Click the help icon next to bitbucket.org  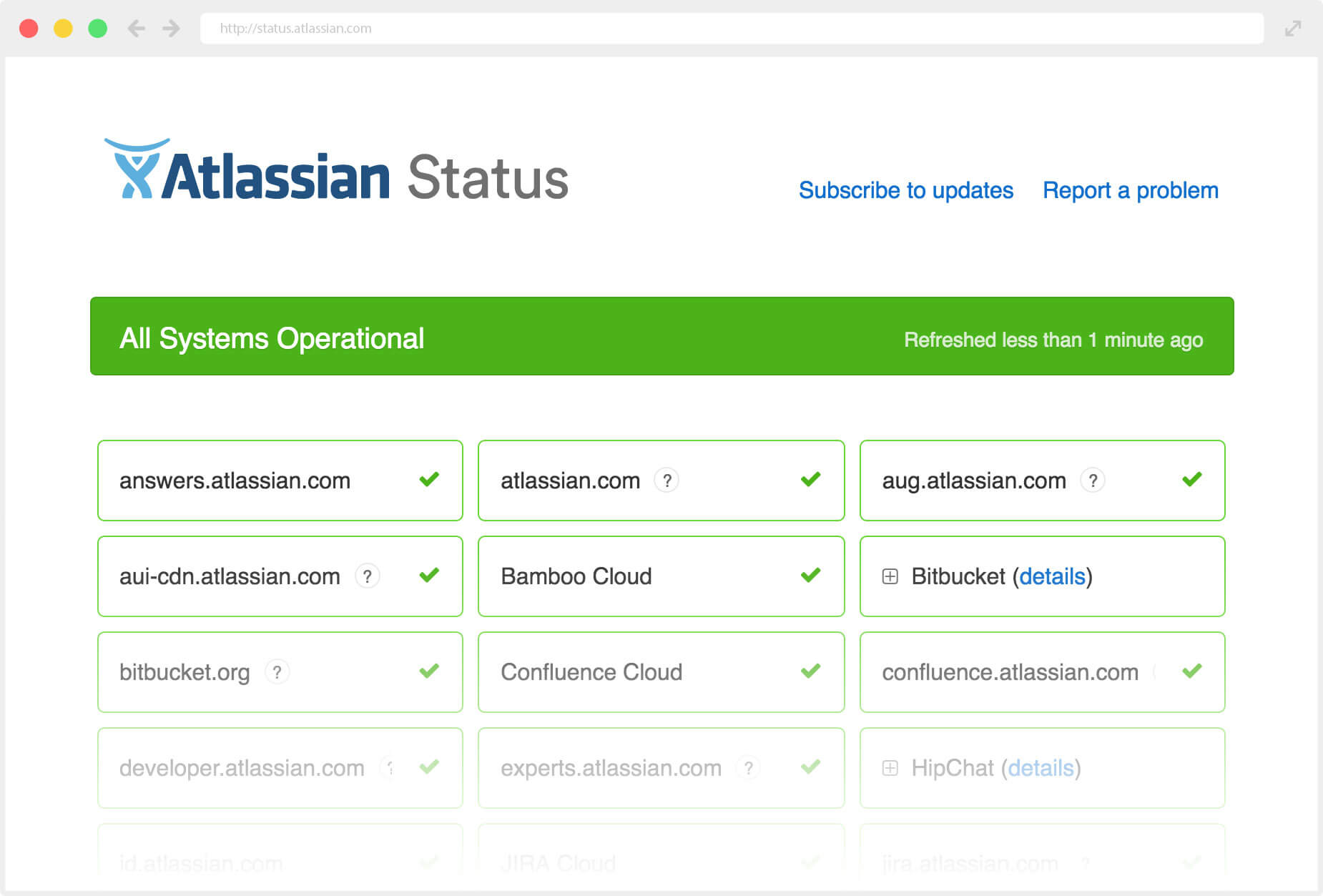277,672
